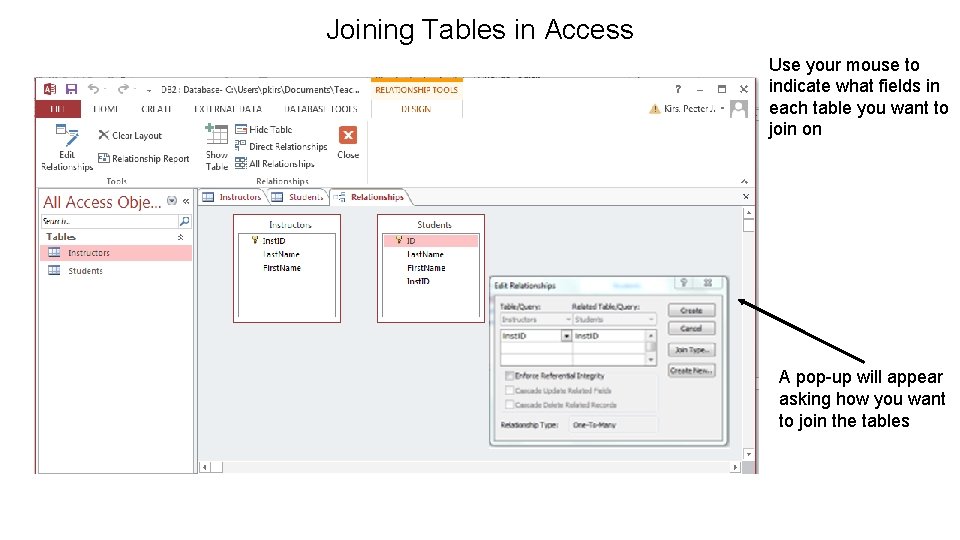Collapse the Tables group in navigation pane
This screenshot has height=540, width=960.
181,237
